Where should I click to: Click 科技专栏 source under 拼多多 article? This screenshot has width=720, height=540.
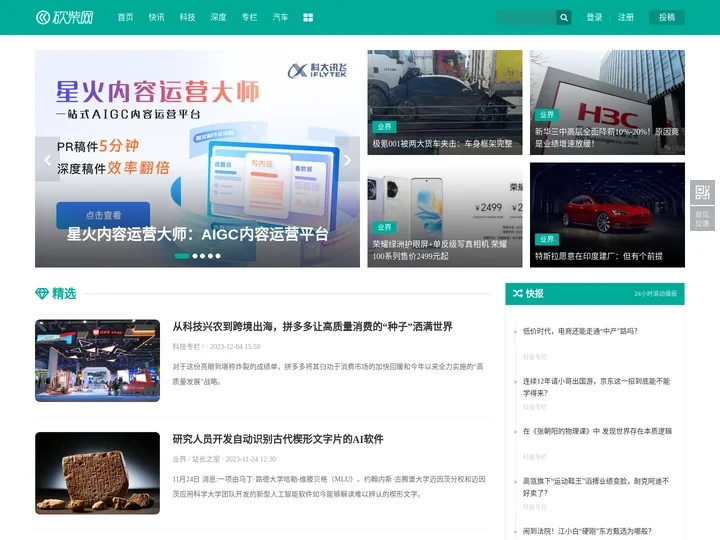pos(186,347)
